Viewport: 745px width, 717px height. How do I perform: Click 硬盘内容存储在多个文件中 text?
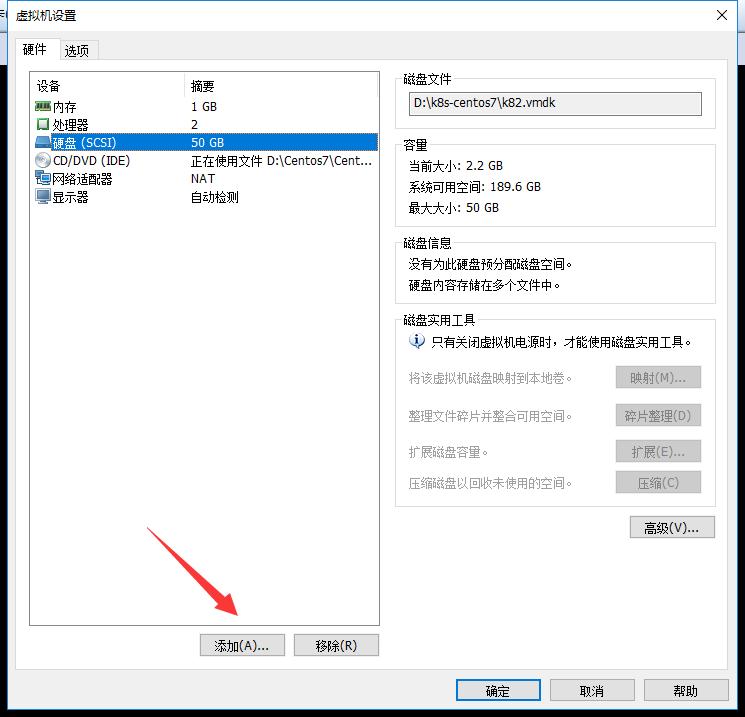[484, 285]
